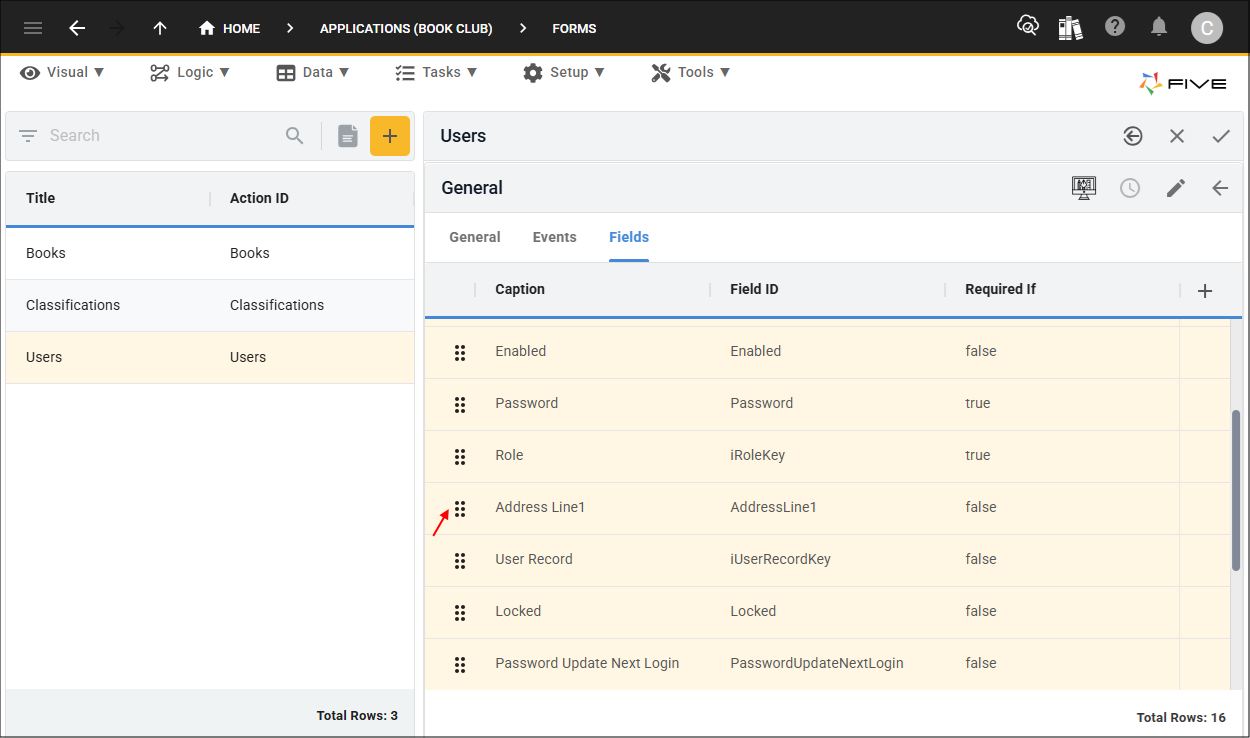The image size is (1250, 738).
Task: Click drag handle of Password Update Next Login
Action: (x=460, y=664)
